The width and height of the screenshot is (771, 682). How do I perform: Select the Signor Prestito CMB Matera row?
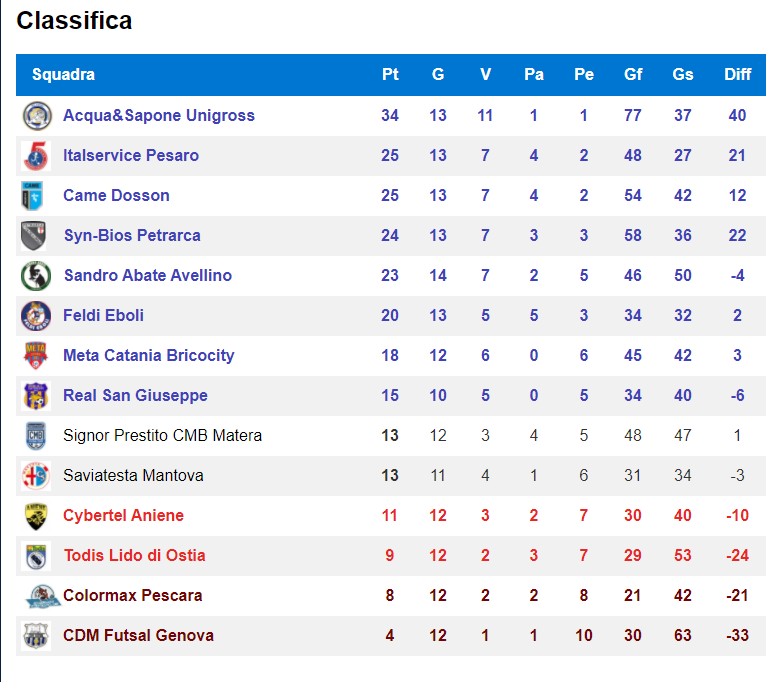click(390, 436)
